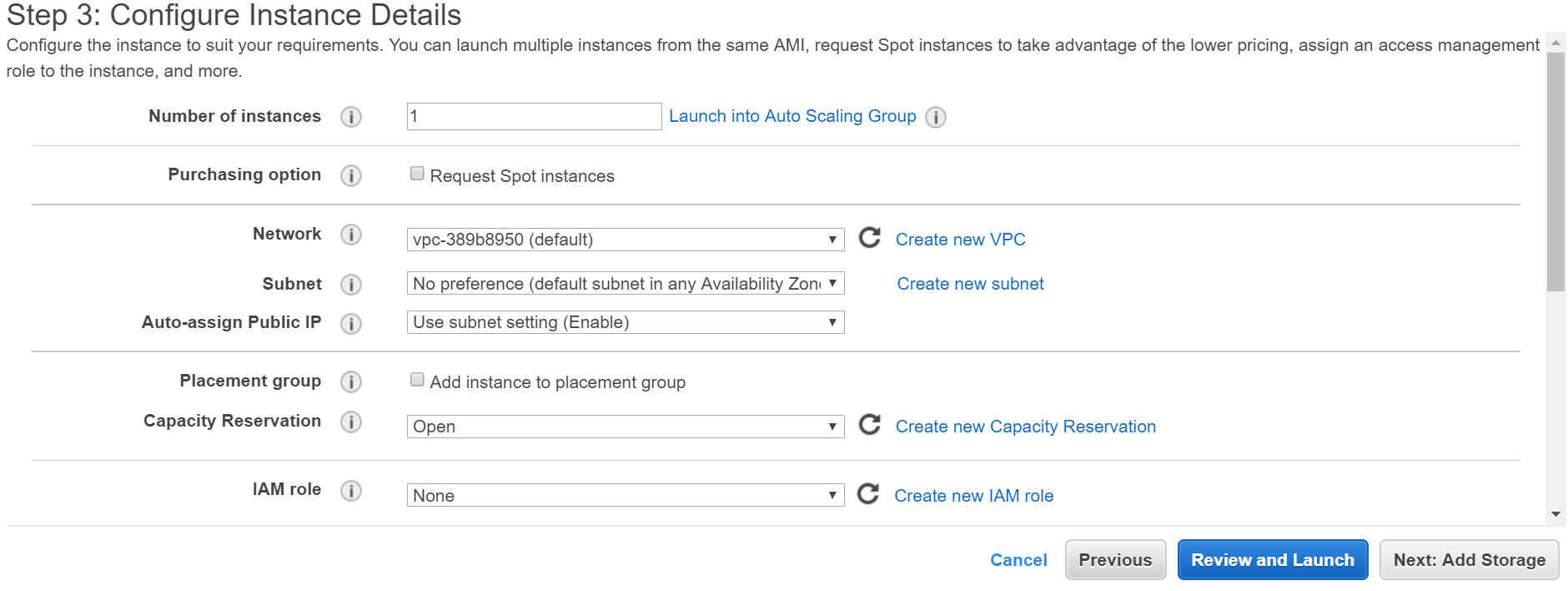This screenshot has height=591, width=1568.
Task: Click Launch into Auto Scaling Group link
Action: pyautogui.click(x=792, y=116)
